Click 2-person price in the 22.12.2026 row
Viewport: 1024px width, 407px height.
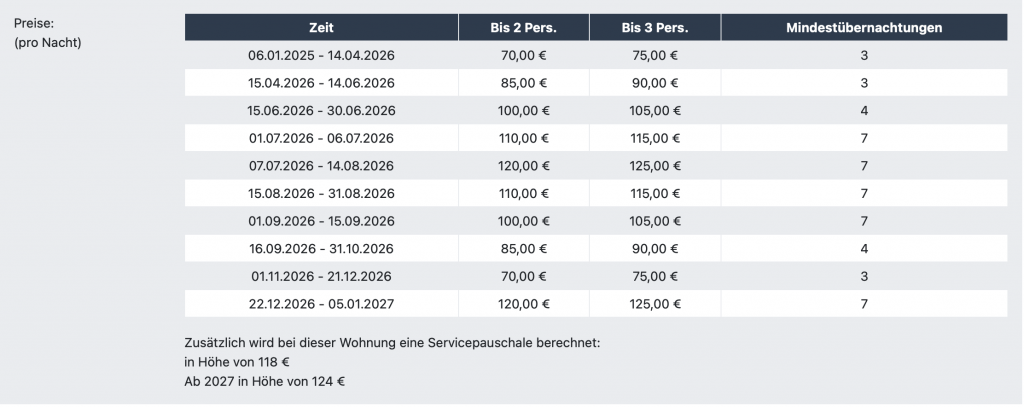[x=524, y=304]
